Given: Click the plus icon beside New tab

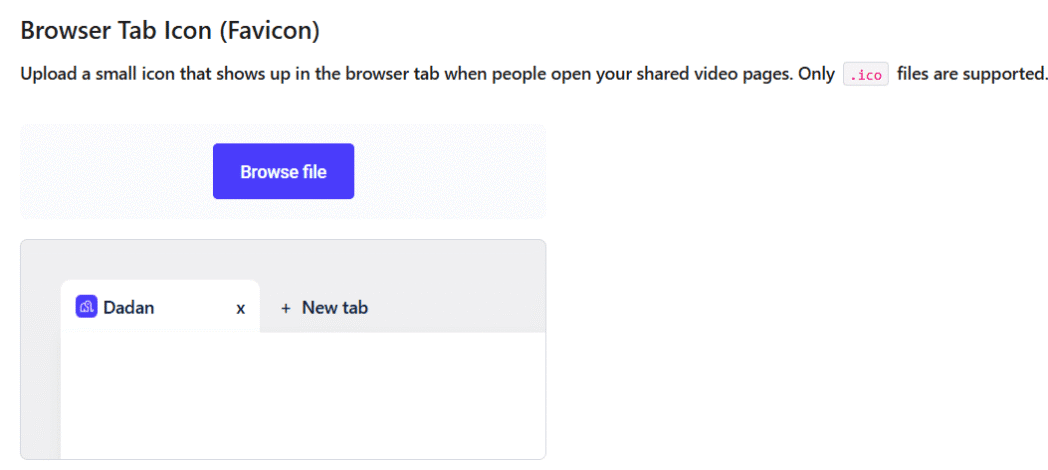Looking at the screenshot, I should tap(285, 308).
